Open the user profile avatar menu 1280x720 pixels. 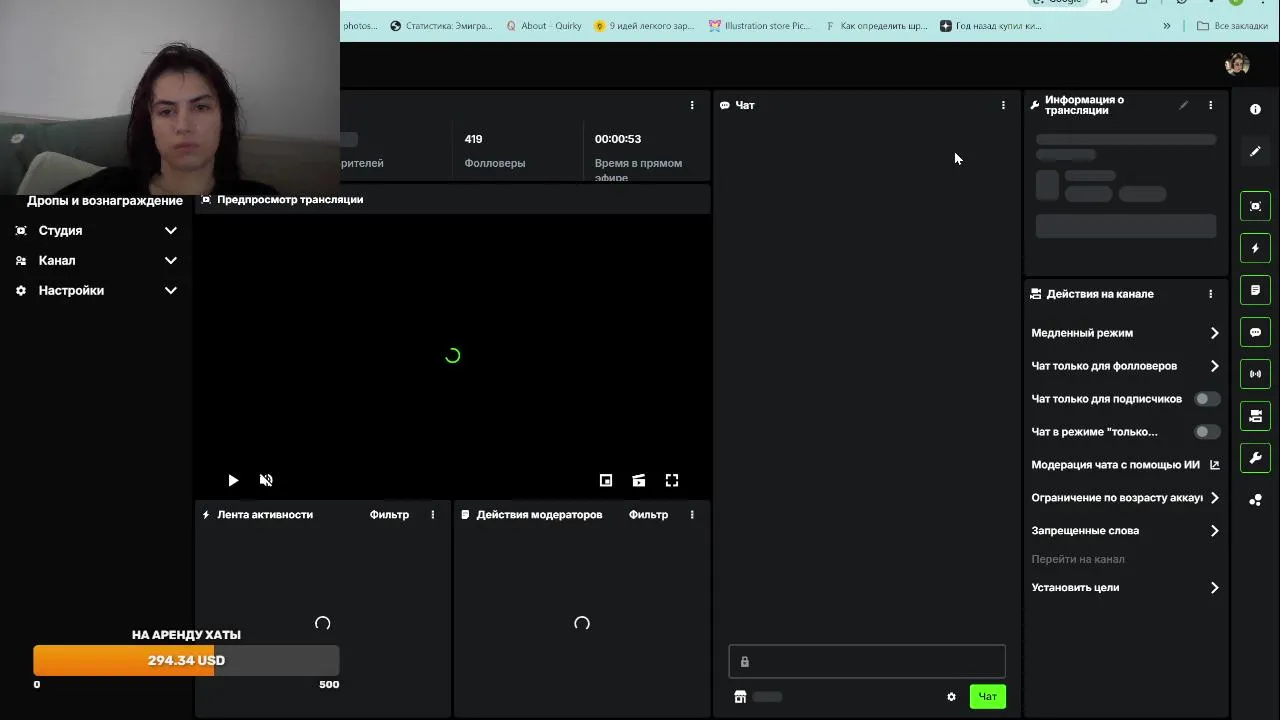pyautogui.click(x=1237, y=64)
